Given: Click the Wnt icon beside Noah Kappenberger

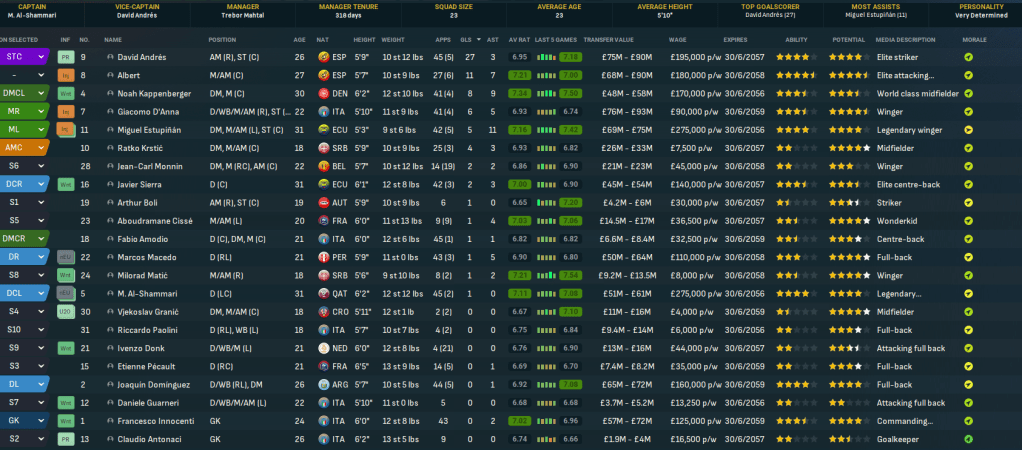Looking at the screenshot, I should point(64,93).
